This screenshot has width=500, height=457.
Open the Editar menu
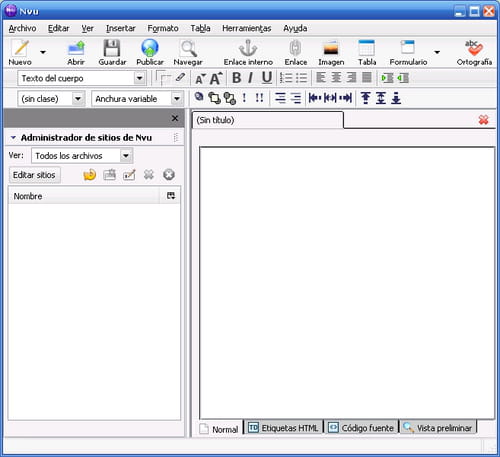(x=59, y=28)
